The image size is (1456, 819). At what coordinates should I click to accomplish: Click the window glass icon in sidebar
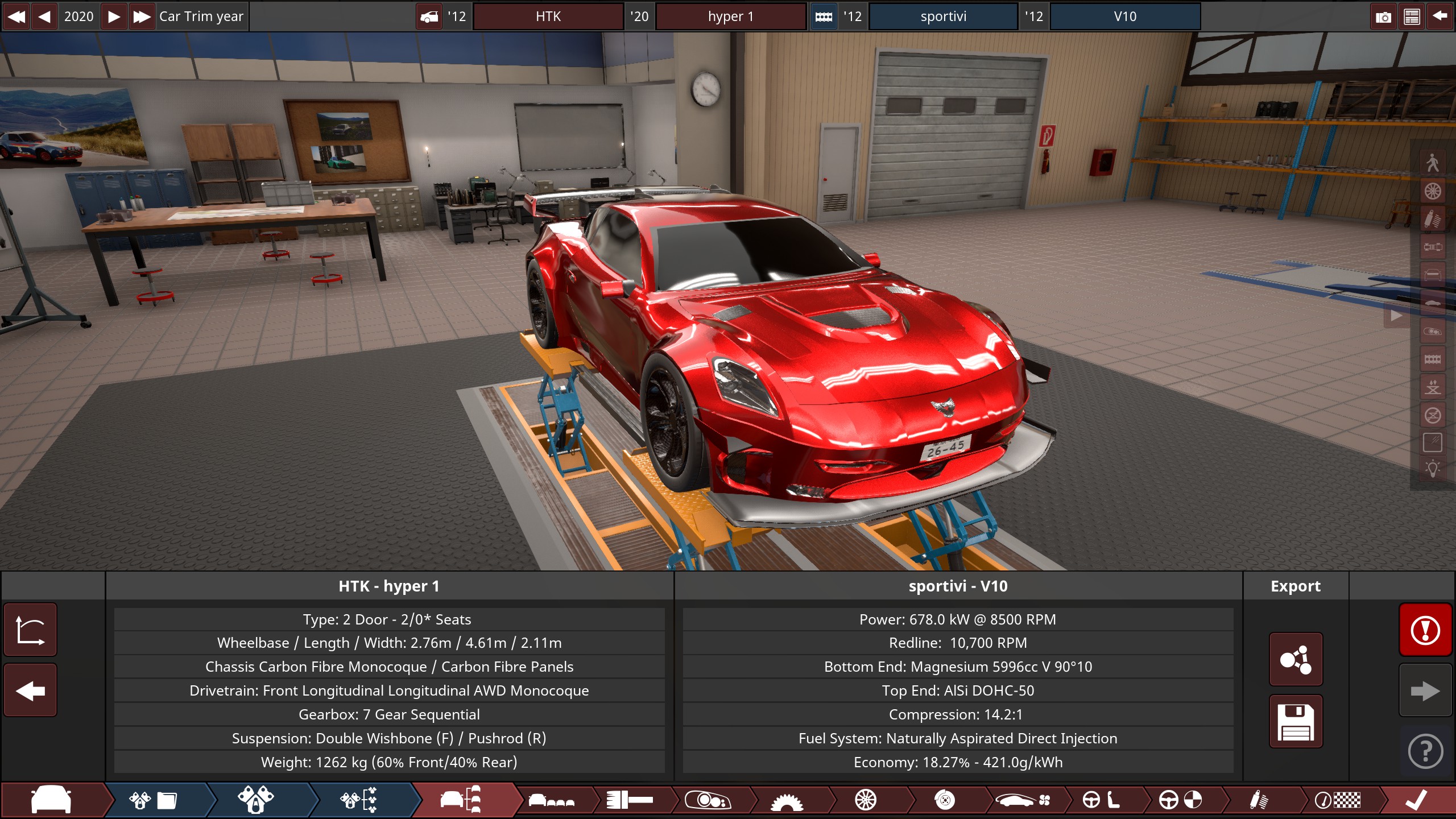pos(1432,442)
